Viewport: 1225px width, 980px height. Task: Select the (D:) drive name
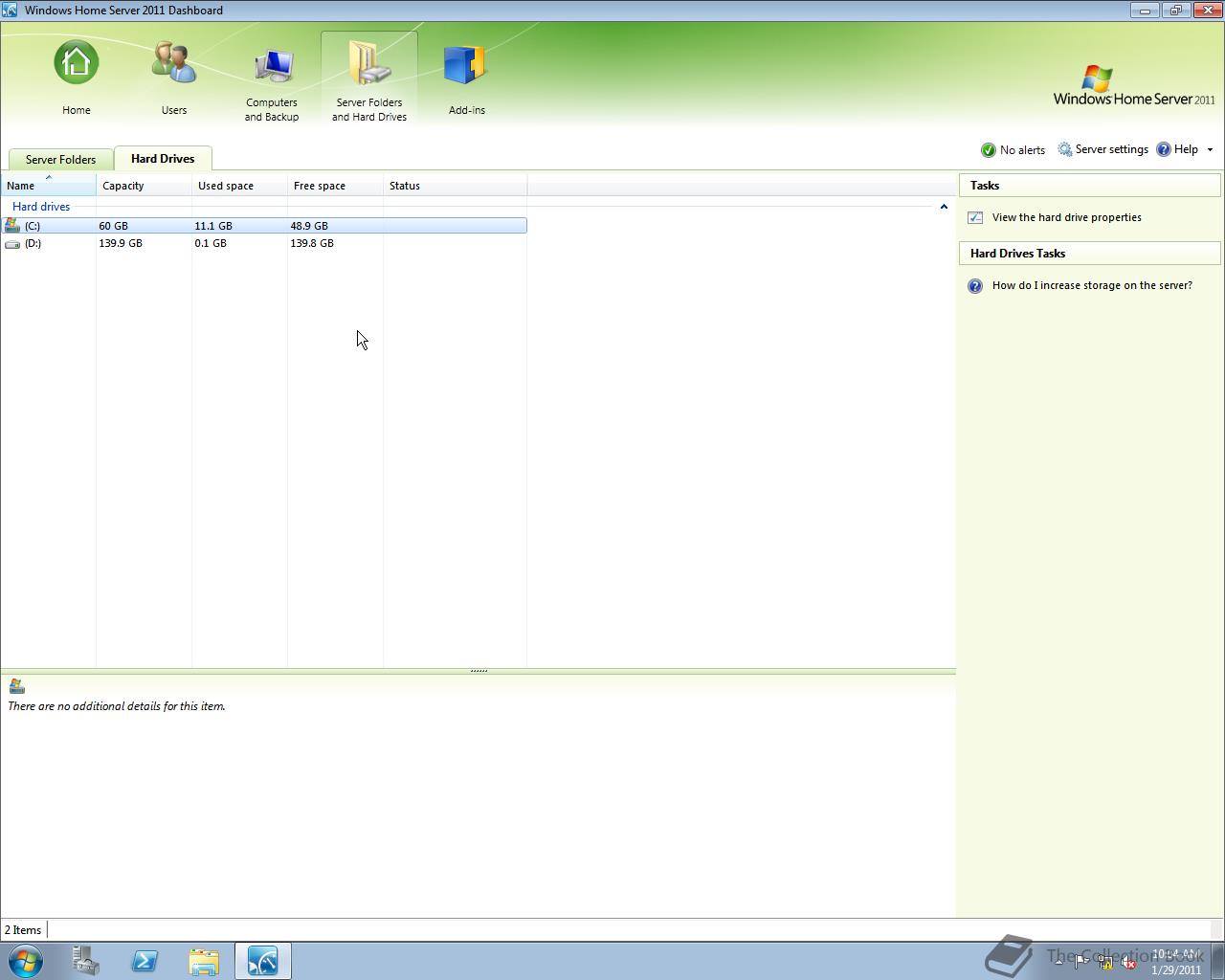click(33, 243)
